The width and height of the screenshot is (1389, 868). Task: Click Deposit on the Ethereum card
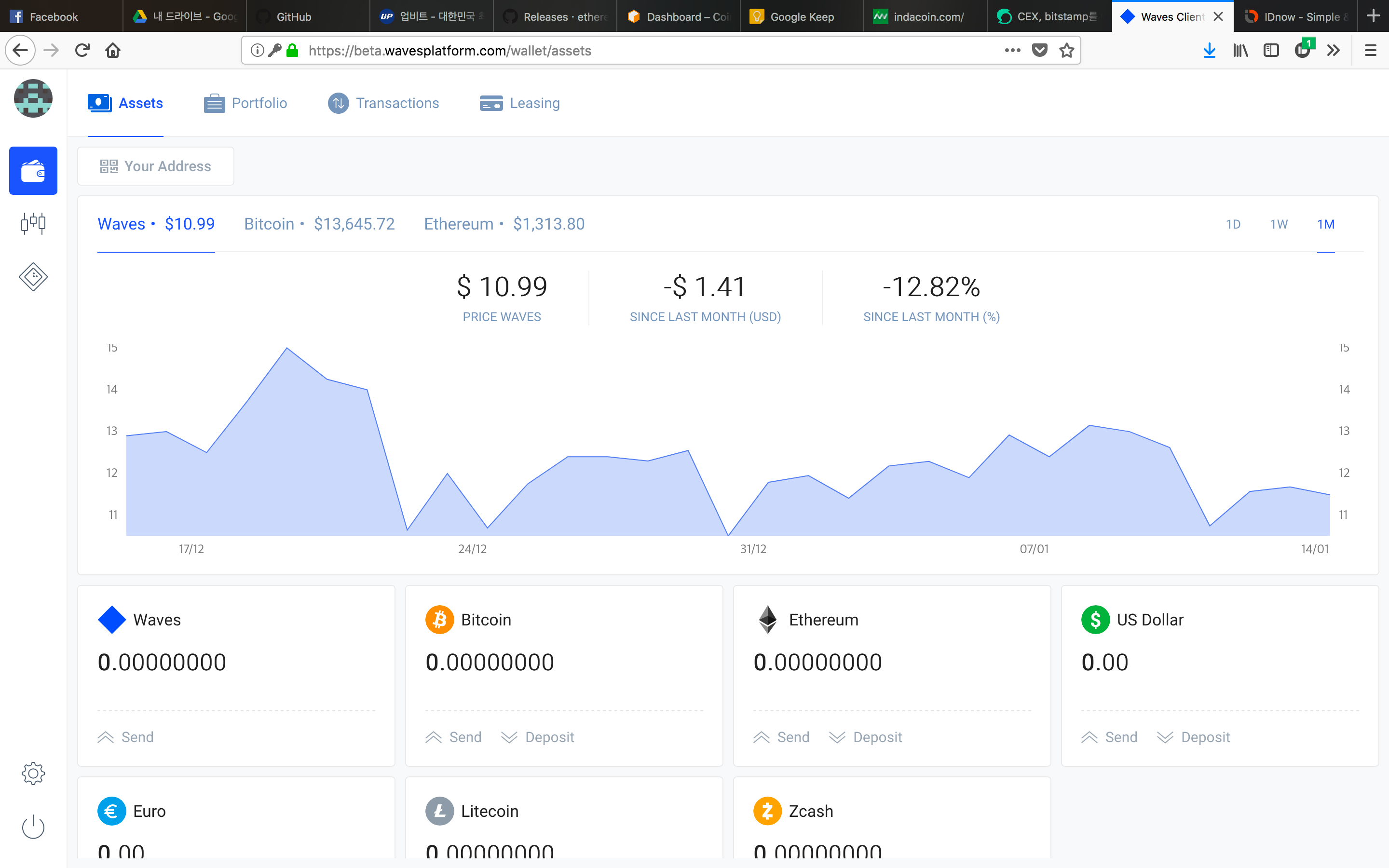[x=866, y=737]
